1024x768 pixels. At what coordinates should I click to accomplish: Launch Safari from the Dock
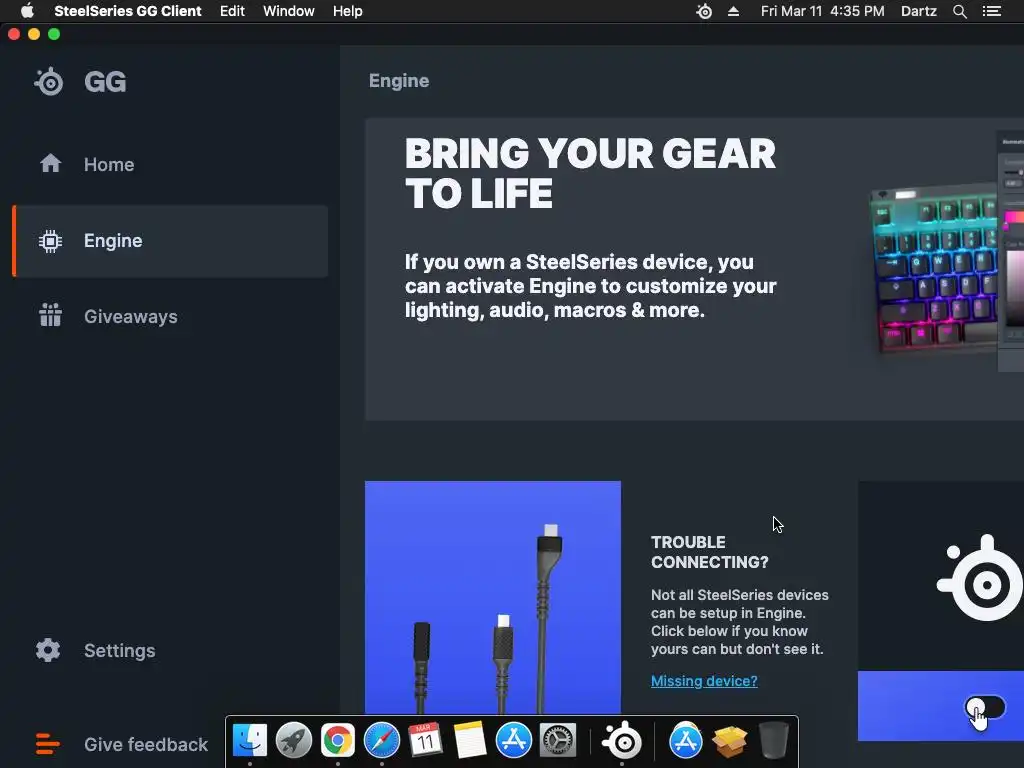click(381, 741)
